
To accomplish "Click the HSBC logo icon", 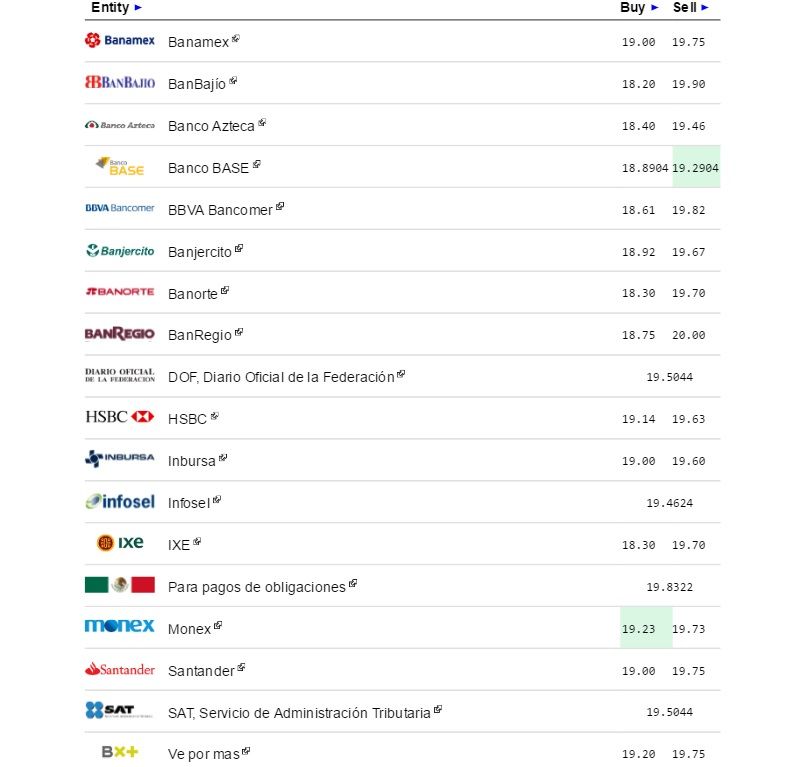I will pos(120,417).
